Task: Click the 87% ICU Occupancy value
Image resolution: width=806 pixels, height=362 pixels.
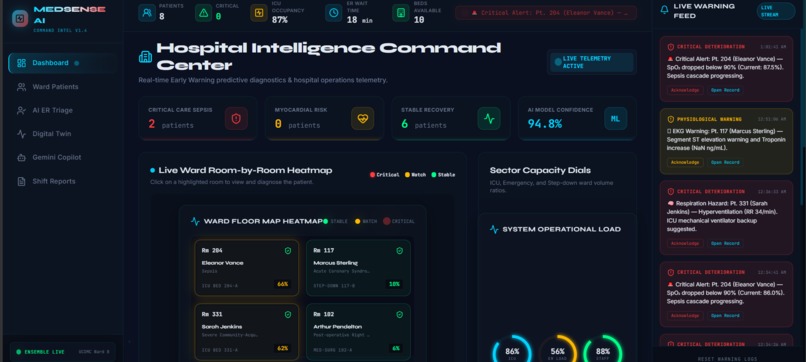Action: coord(280,20)
